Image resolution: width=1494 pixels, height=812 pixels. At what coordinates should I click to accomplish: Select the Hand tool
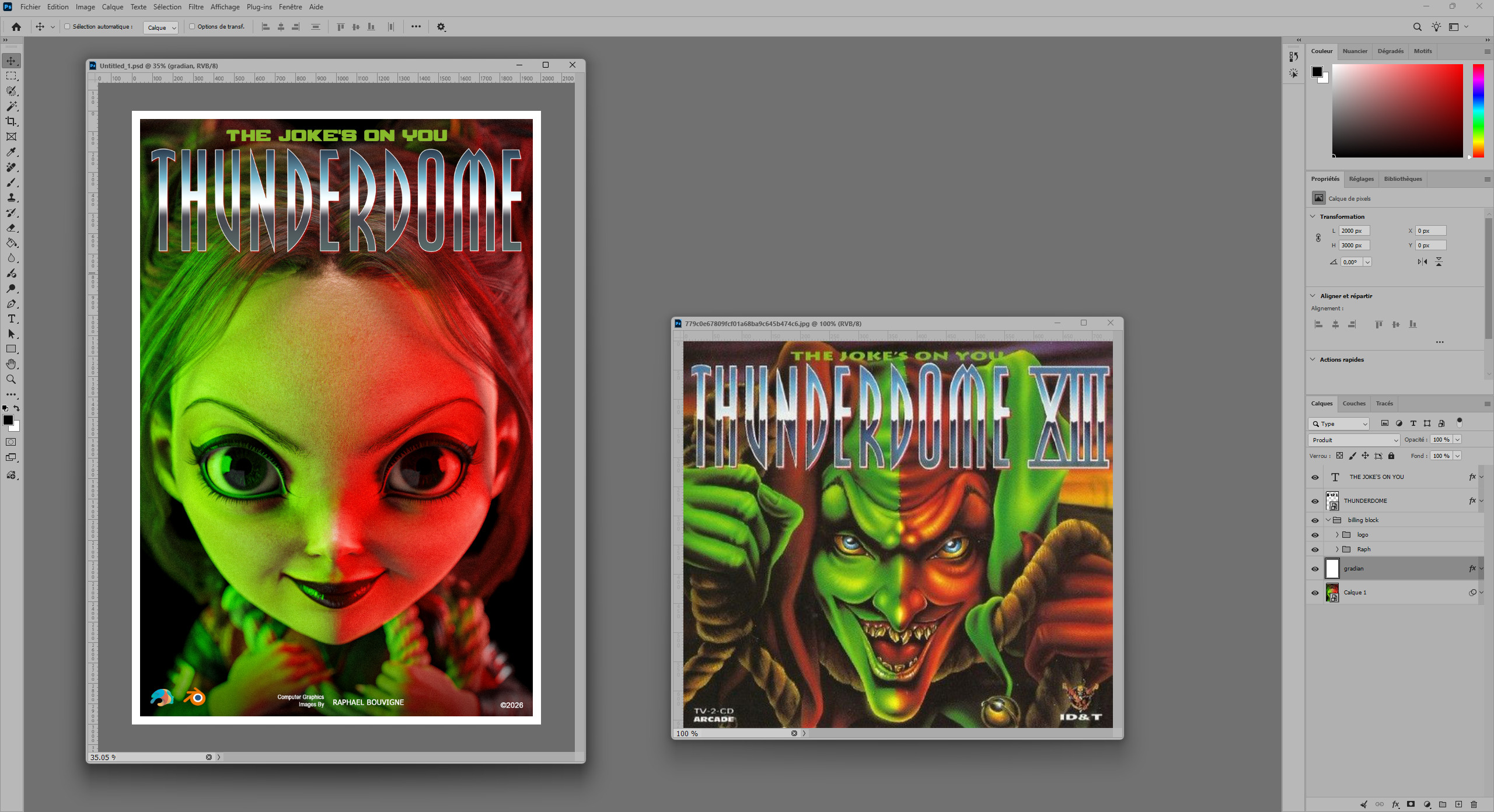[x=11, y=365]
